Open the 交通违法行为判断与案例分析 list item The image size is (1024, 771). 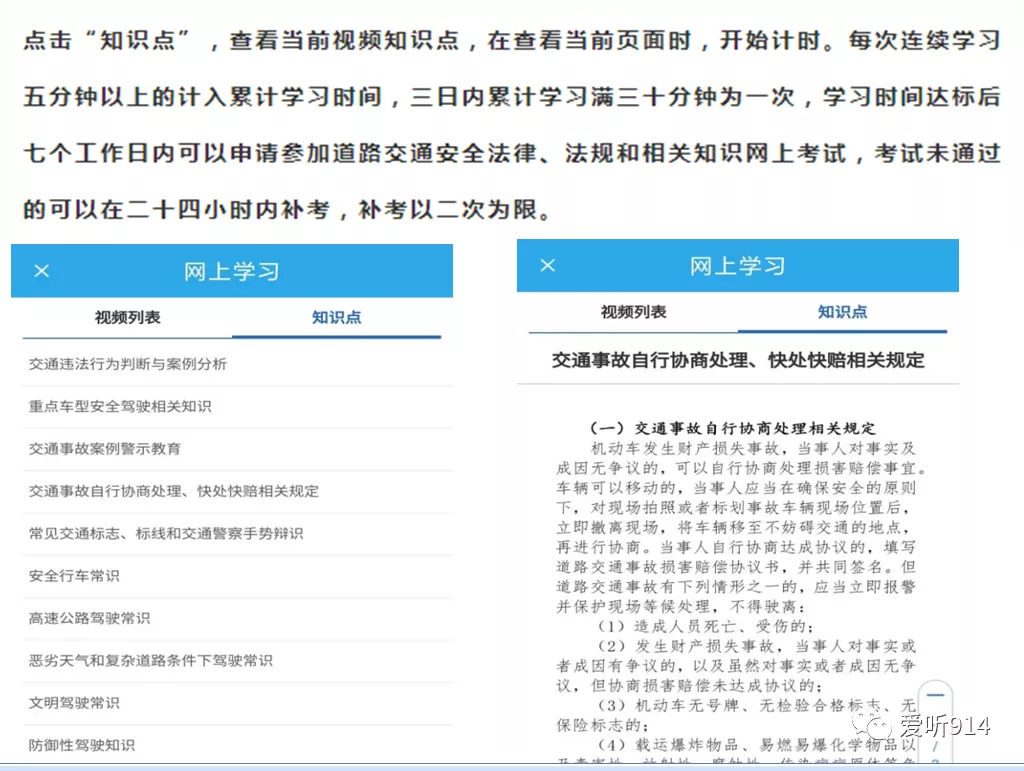pos(238,364)
